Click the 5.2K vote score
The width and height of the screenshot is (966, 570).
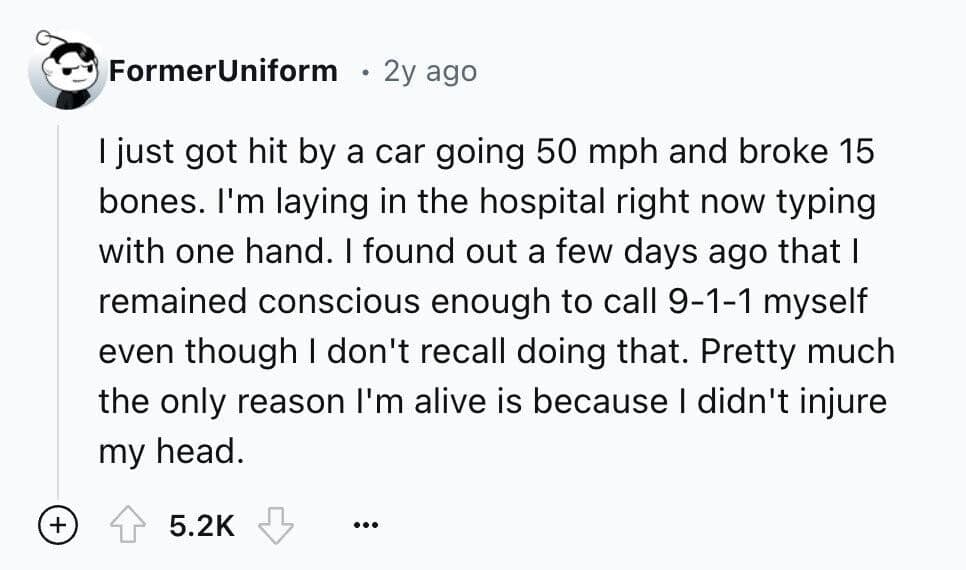tap(202, 524)
